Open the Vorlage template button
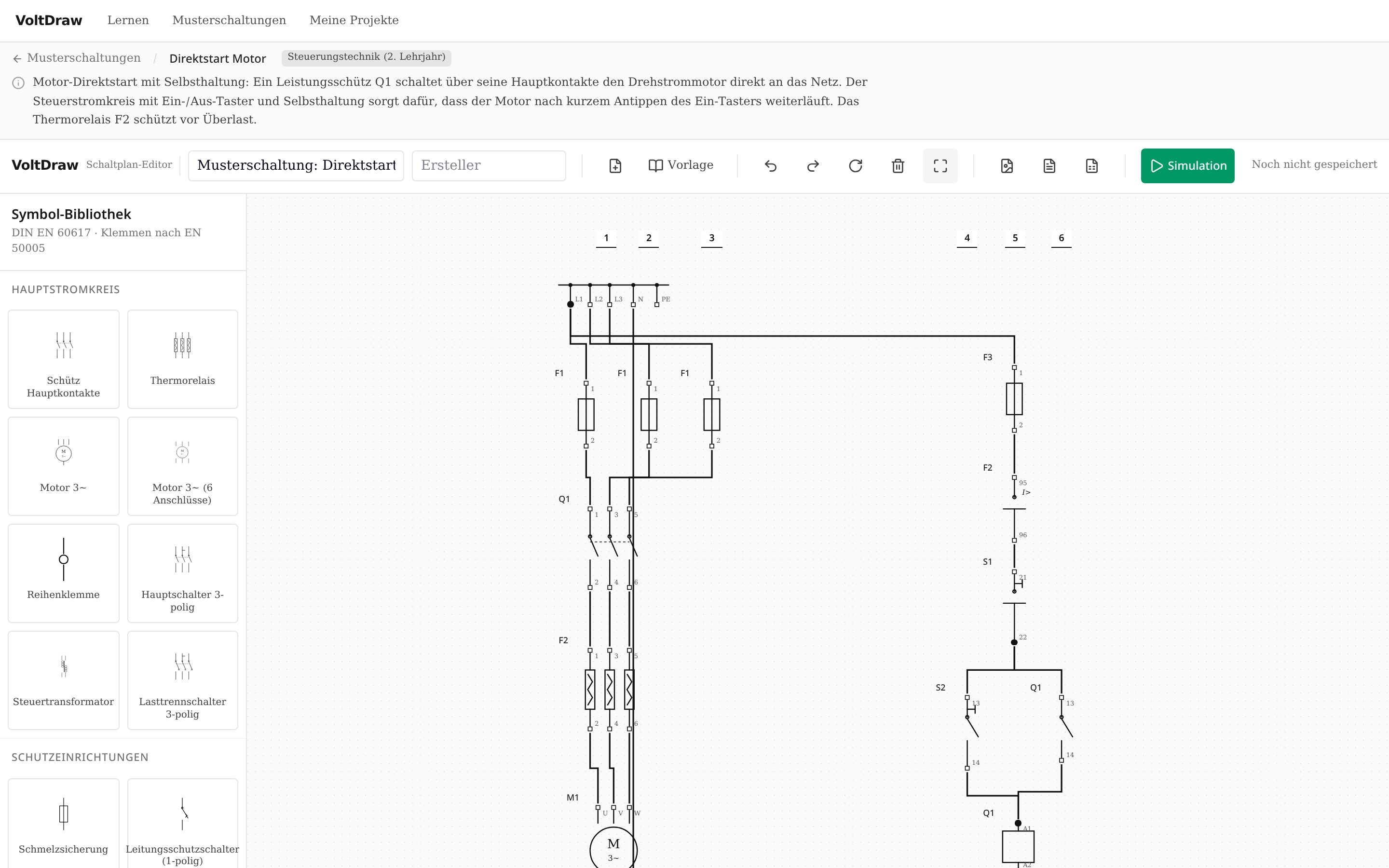 (x=681, y=166)
